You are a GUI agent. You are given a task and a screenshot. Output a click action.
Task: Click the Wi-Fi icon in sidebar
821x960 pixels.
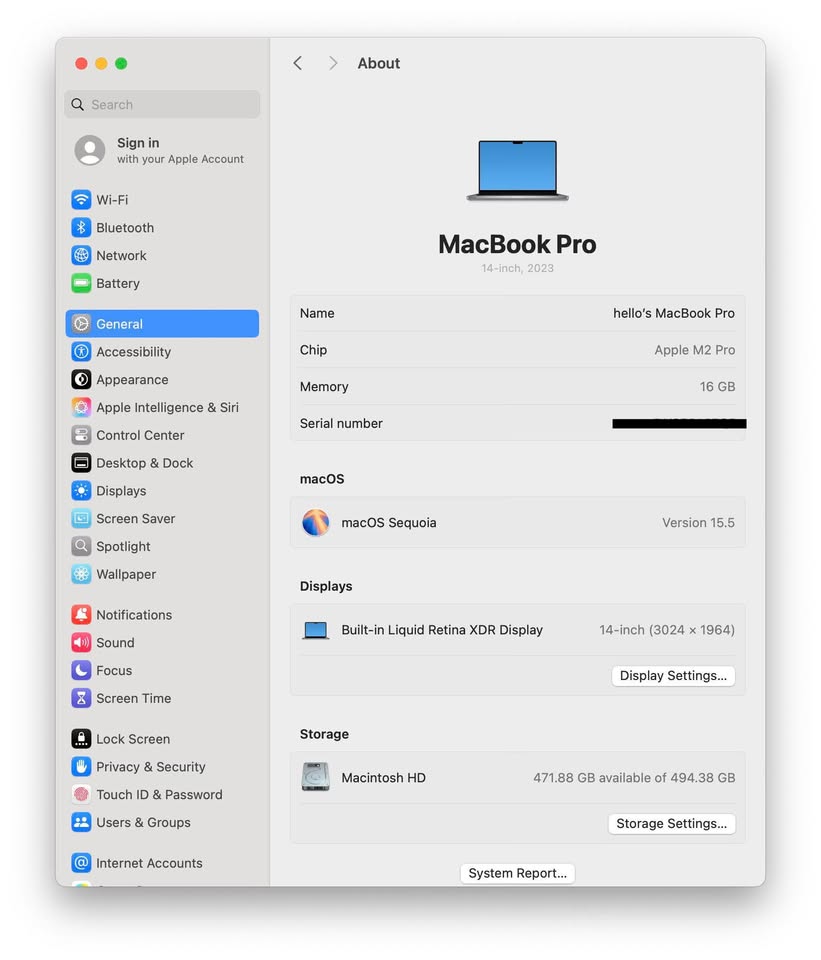point(81,200)
